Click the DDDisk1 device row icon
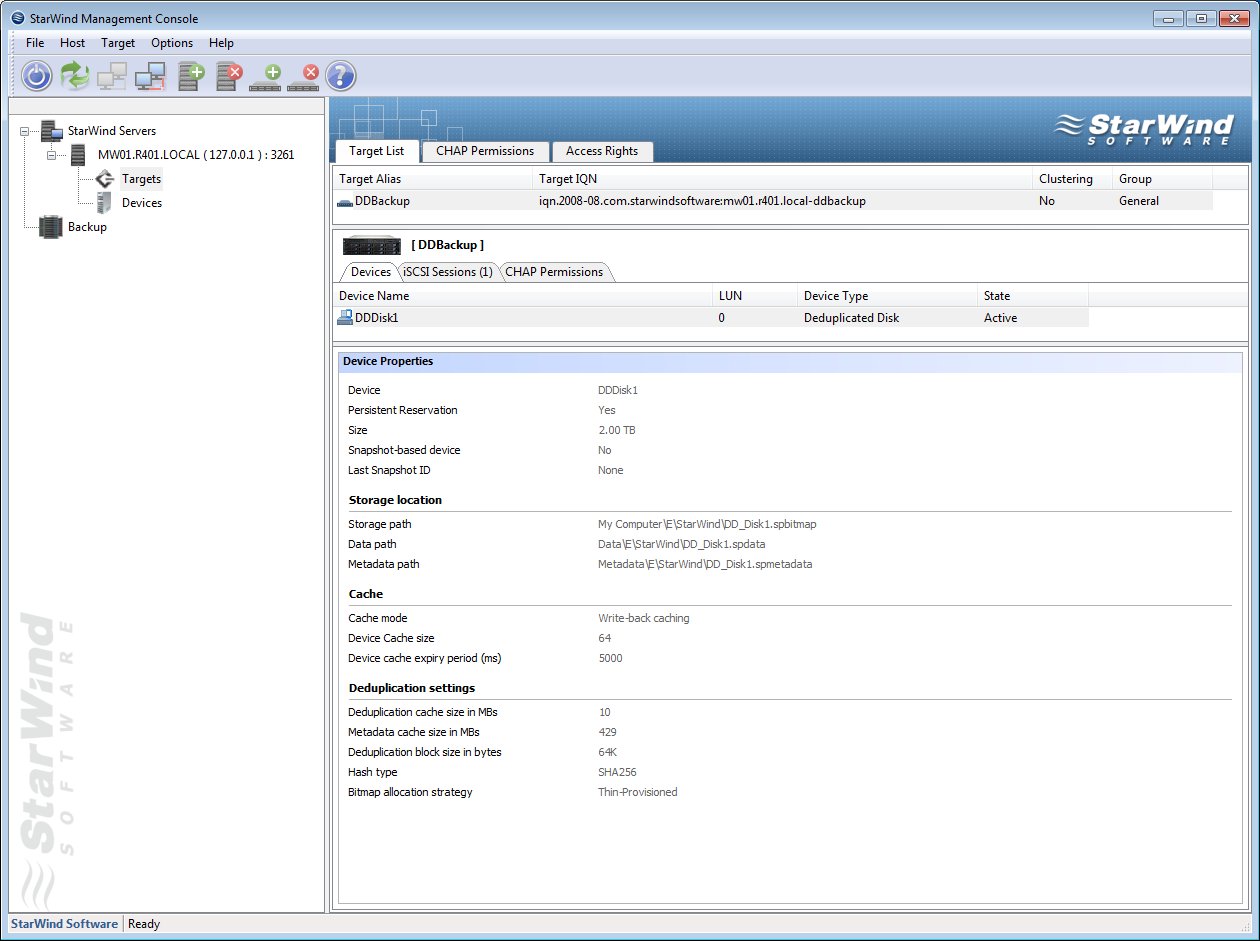This screenshot has width=1260, height=941. coord(345,318)
